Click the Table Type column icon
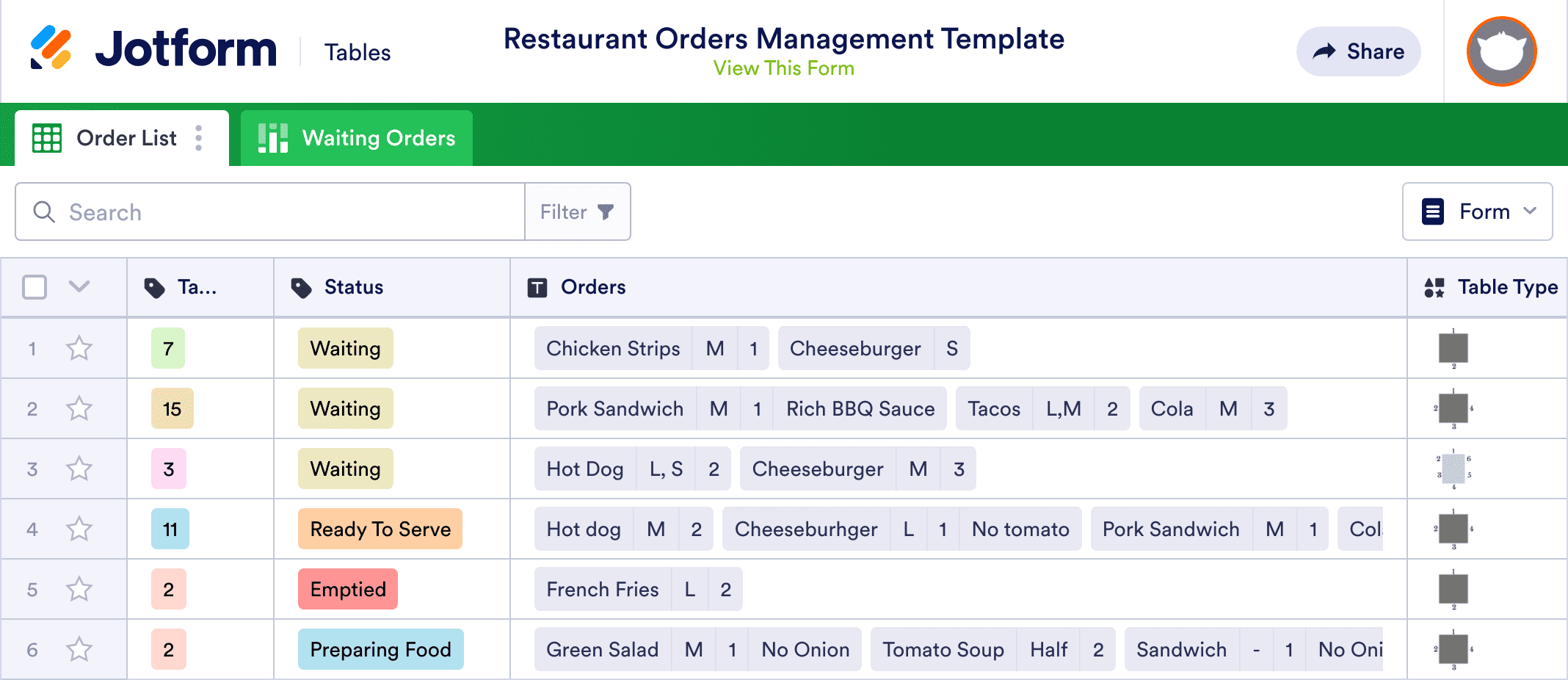 pyautogui.click(x=1434, y=287)
